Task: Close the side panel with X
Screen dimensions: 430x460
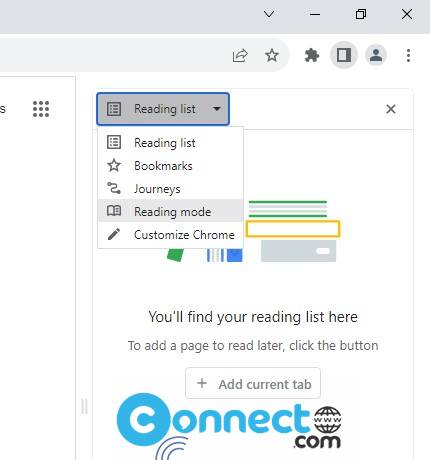Action: coord(391,109)
